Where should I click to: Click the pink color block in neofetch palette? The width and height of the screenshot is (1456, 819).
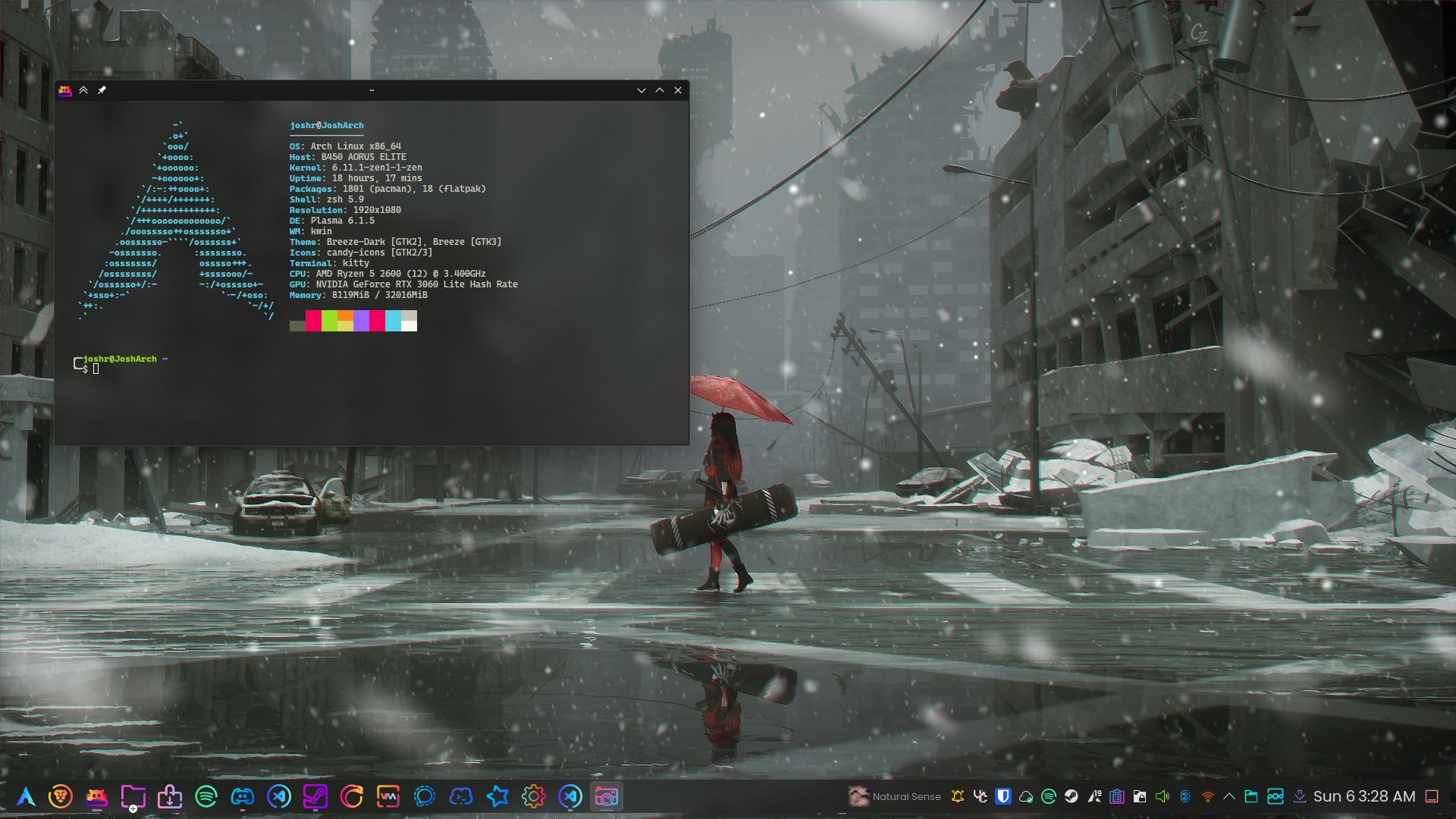[x=313, y=321]
